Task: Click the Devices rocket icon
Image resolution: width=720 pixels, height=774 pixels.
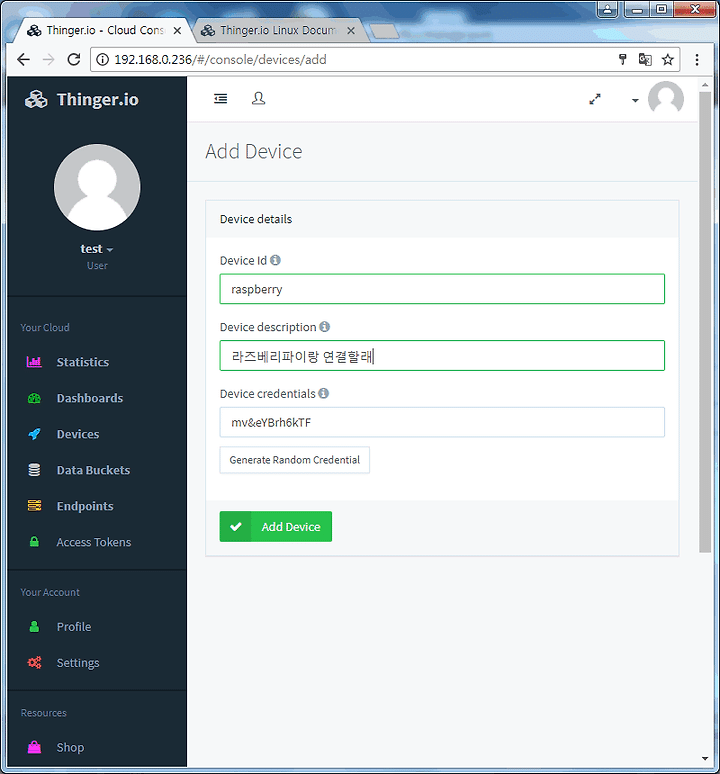Action: pos(34,434)
